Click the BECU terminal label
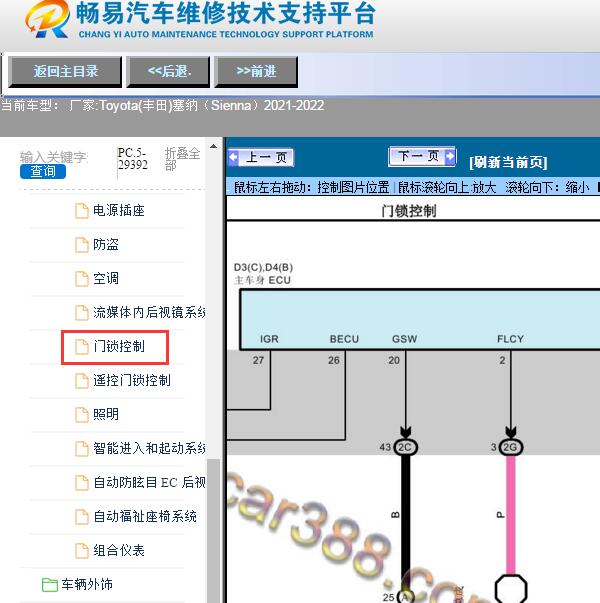This screenshot has width=600, height=603. (x=344, y=339)
